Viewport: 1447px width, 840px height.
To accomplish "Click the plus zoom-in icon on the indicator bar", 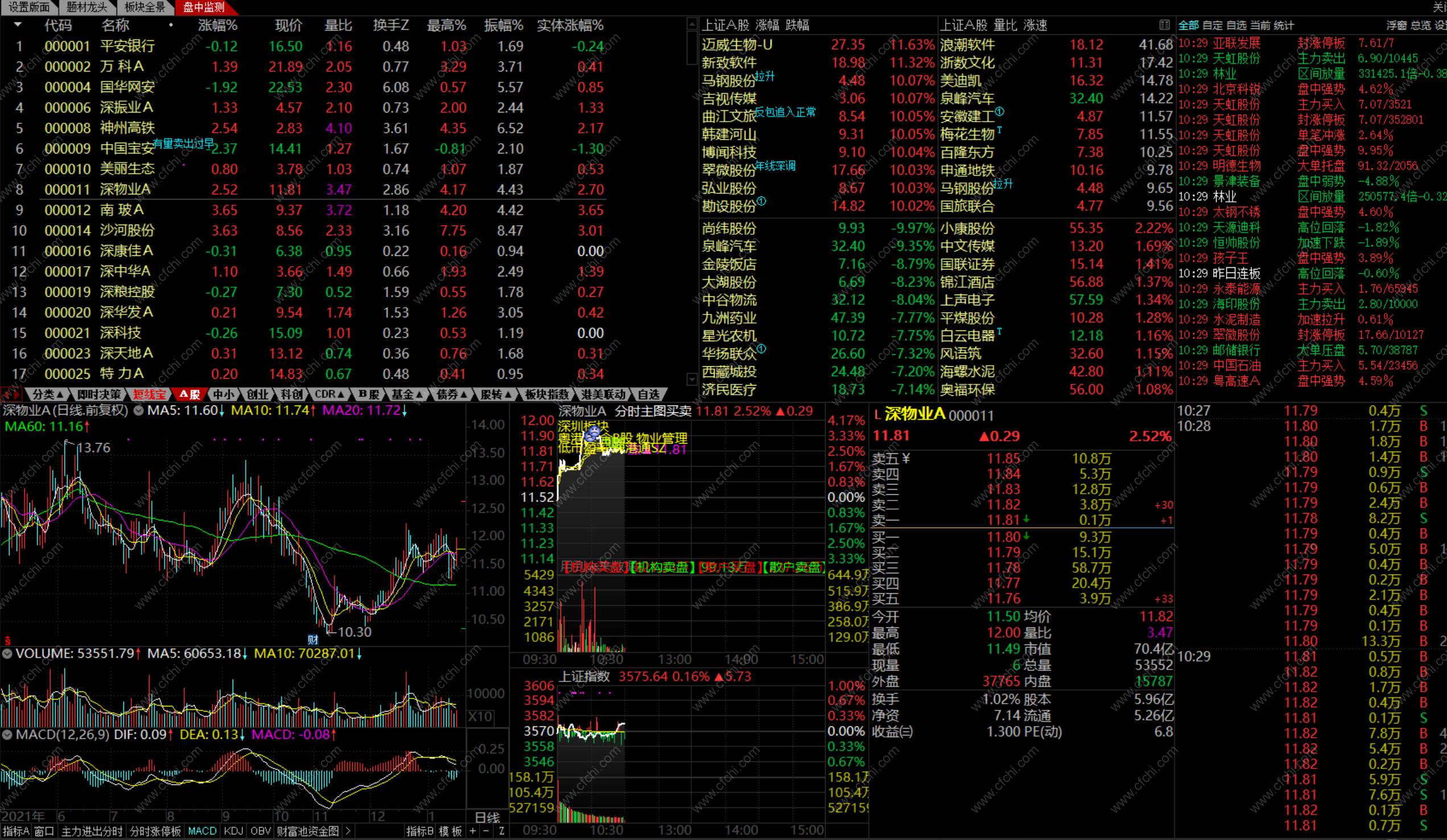I will click(473, 831).
